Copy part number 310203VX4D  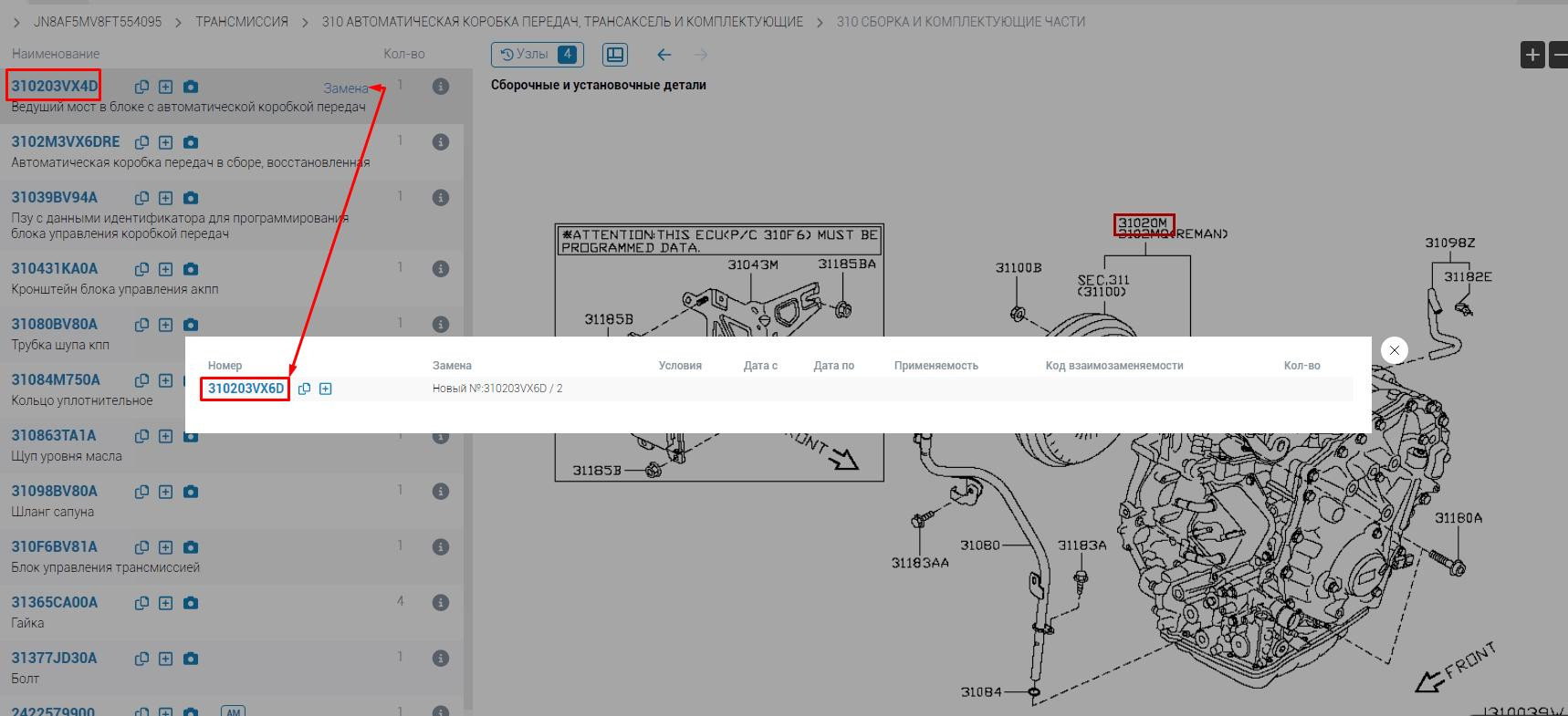click(x=141, y=87)
